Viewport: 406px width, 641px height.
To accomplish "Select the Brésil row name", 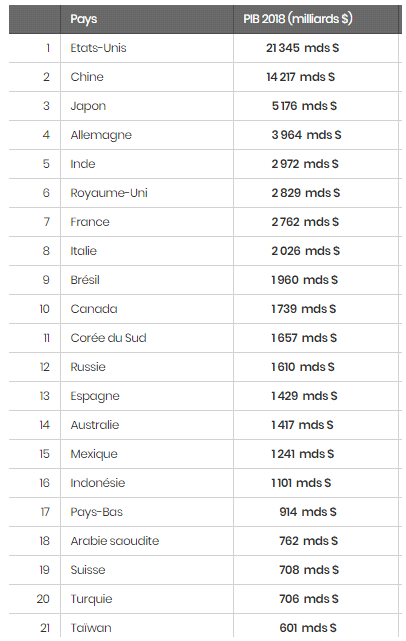I will [x=85, y=280].
